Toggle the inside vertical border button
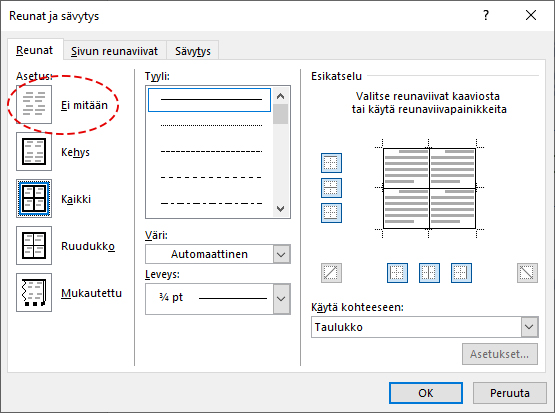The image size is (555, 413). 429,273
